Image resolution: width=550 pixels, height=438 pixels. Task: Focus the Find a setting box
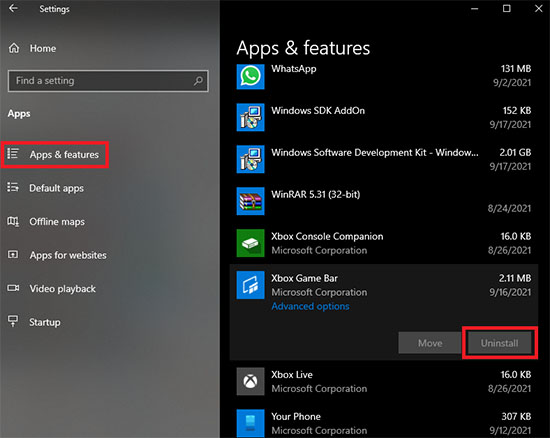click(108, 81)
